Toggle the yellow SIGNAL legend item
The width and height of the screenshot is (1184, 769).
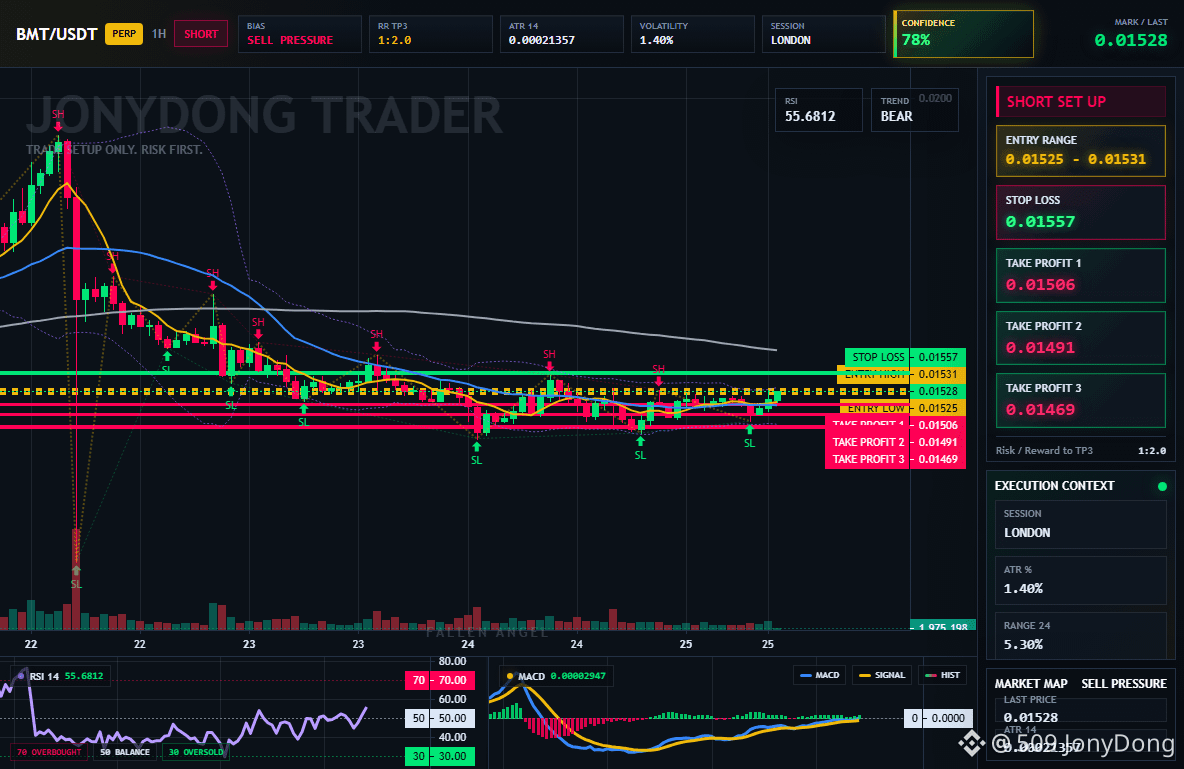(882, 675)
